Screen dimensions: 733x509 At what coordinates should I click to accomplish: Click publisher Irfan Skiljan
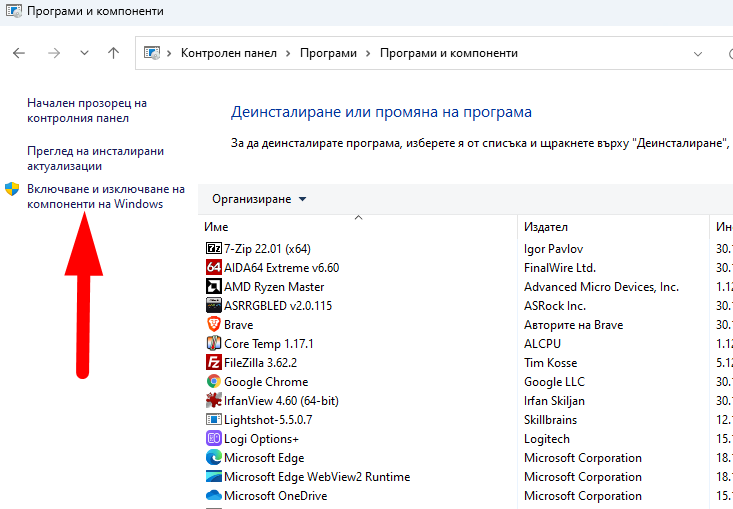554,401
